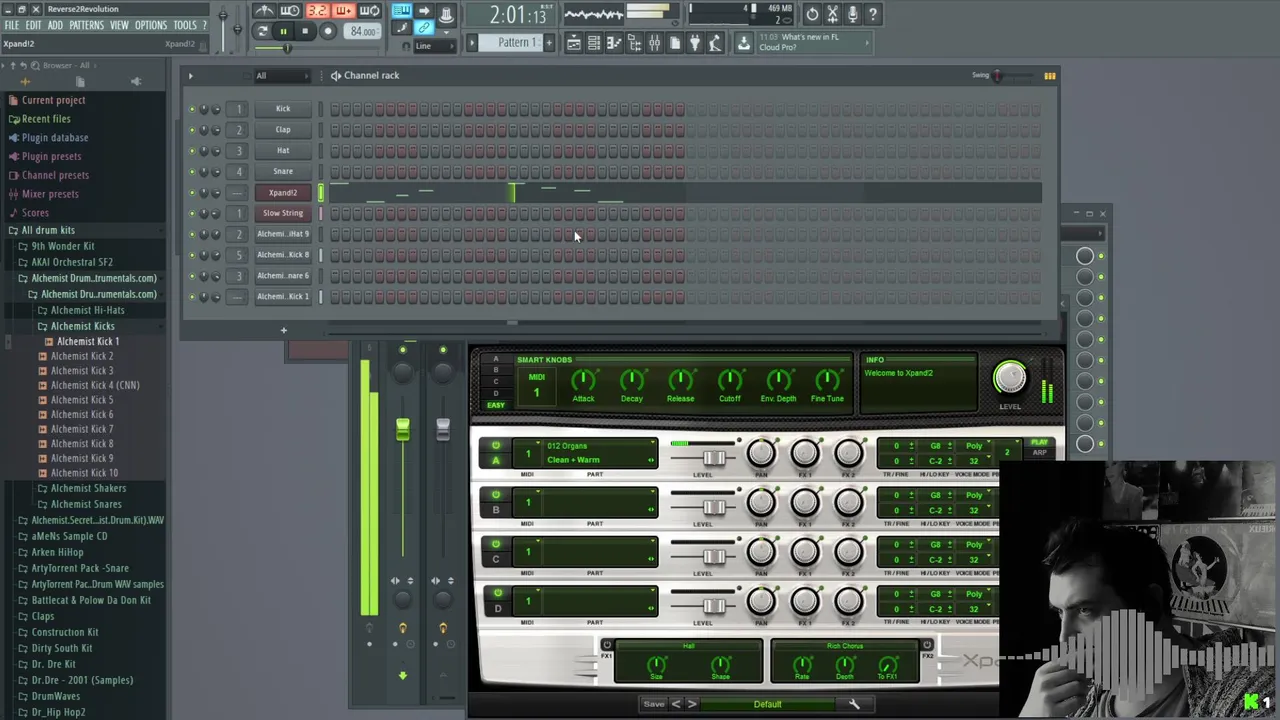Screen dimensions: 1280x720
Task: Click the microphone icon in top right toolbar
Action: (852, 14)
